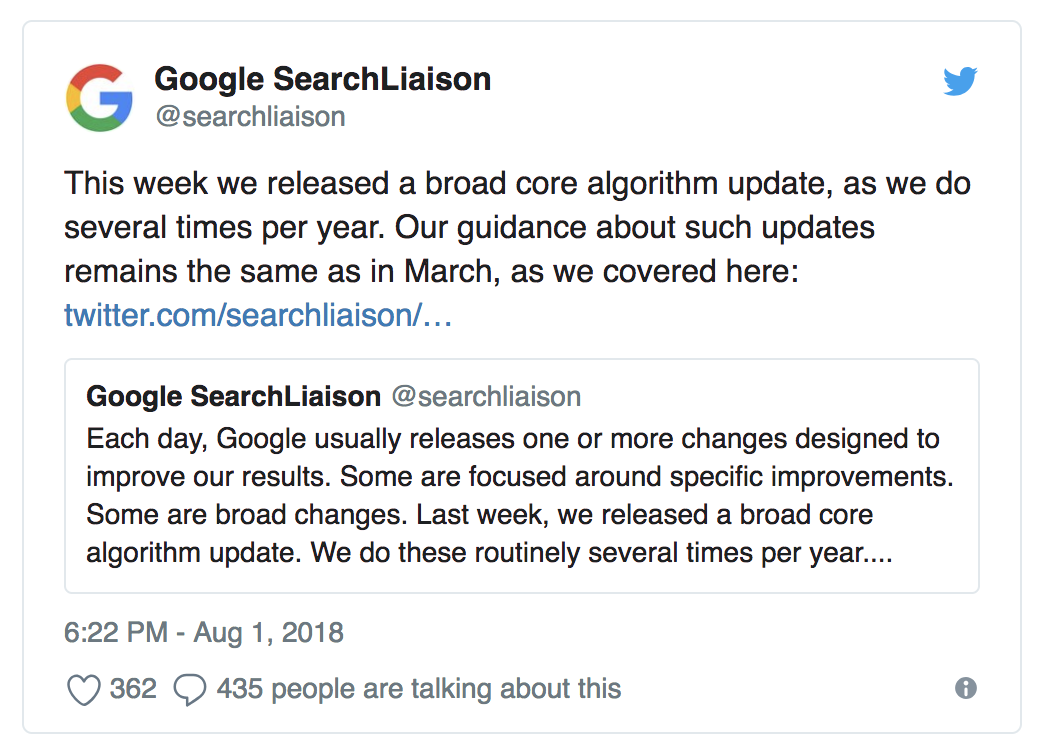Open the quoted tweet at "Each day, Google usually"
This screenshot has width=1042, height=754.
[x=513, y=439]
